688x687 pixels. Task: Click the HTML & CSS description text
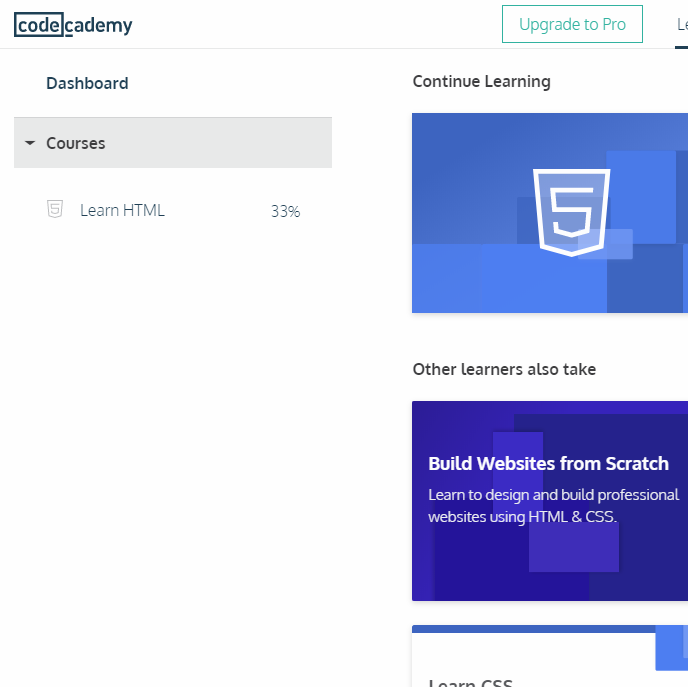pos(553,506)
